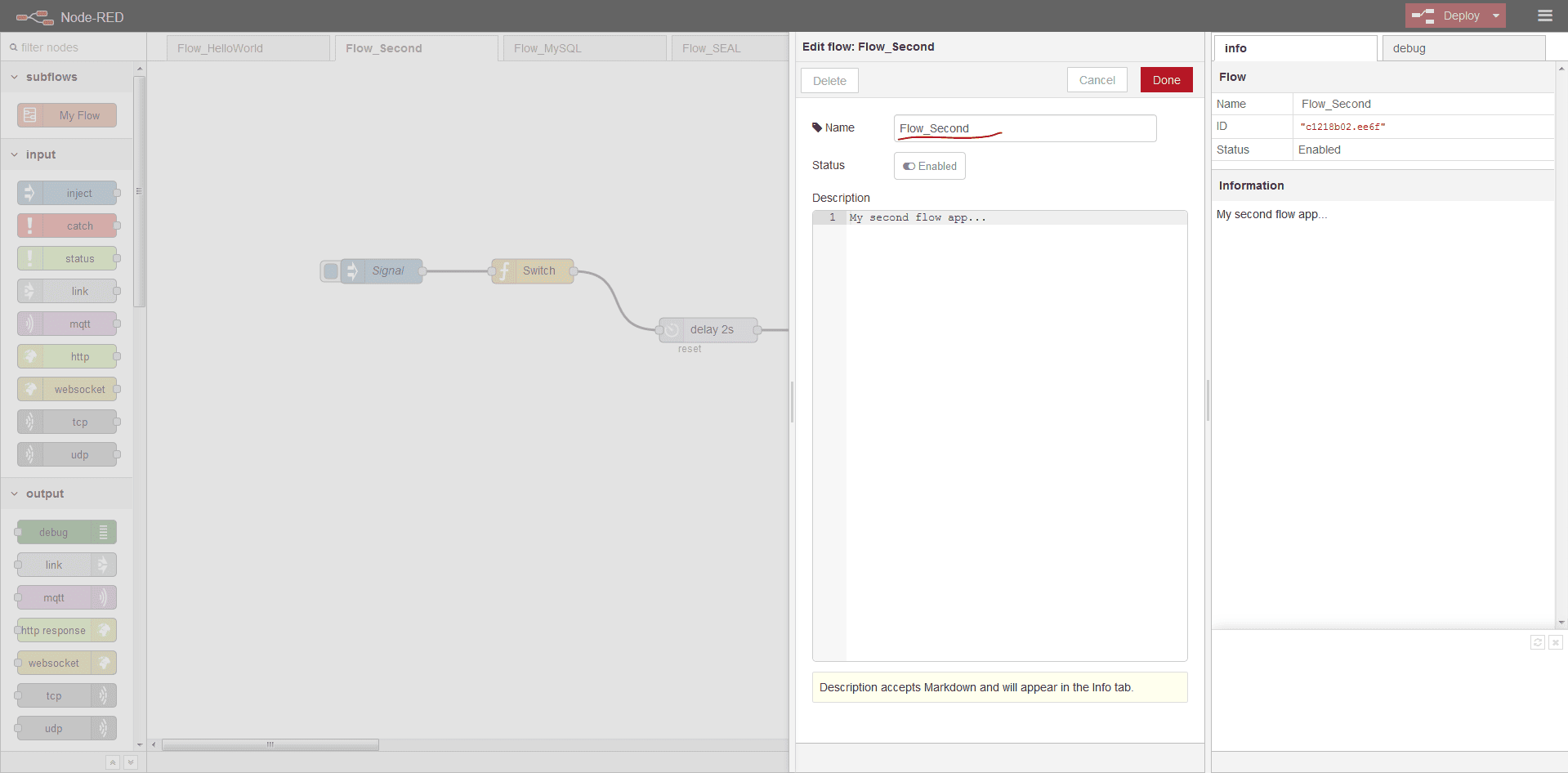Click the horizontal canvas scrollbar
This screenshot has width=1568, height=773.
tap(270, 744)
